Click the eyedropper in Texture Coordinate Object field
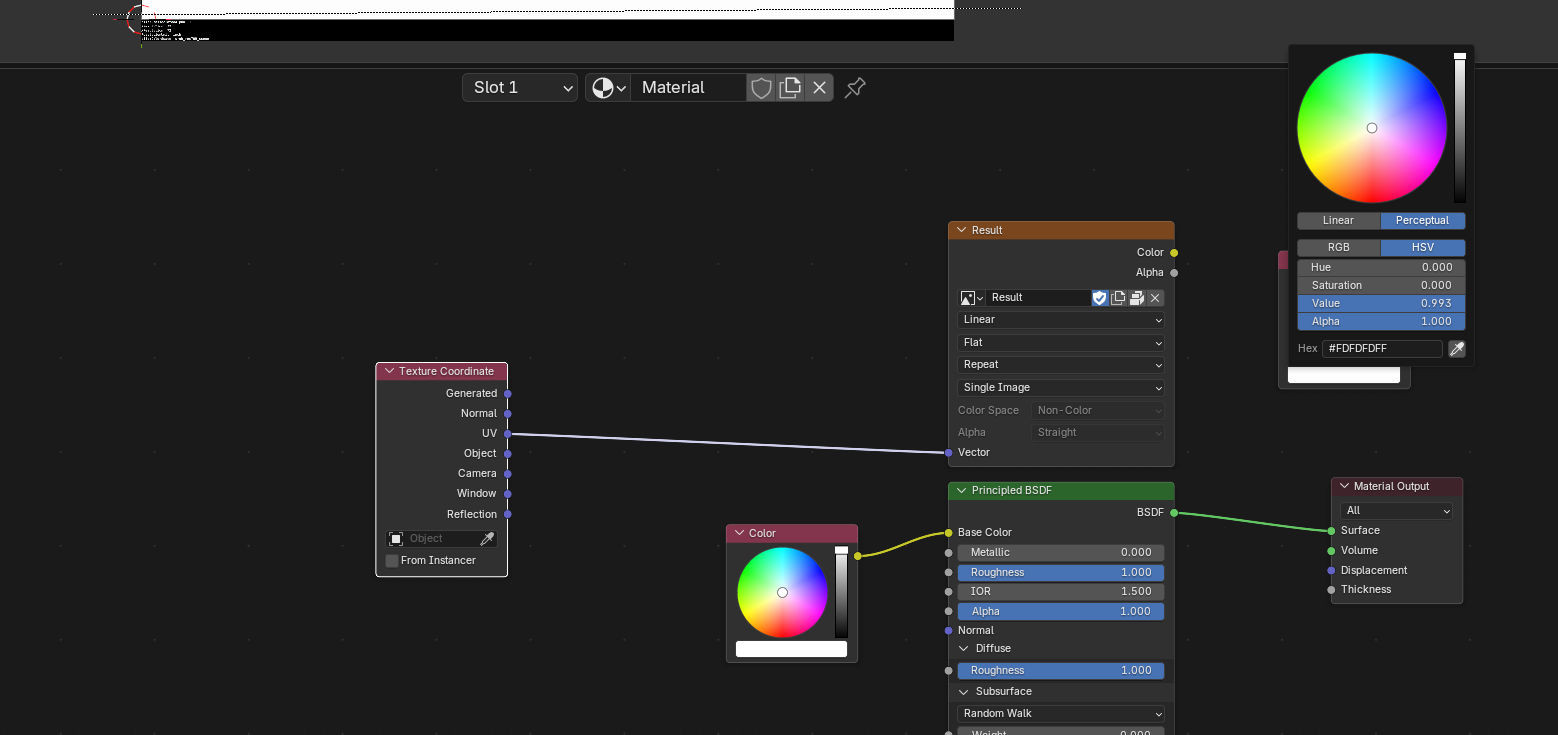 (x=487, y=539)
